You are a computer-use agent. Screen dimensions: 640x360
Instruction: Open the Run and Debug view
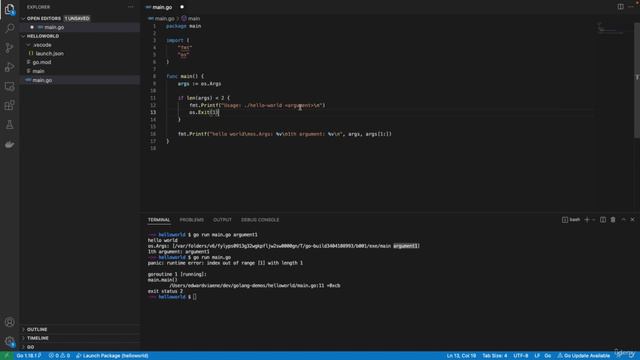click(9, 67)
